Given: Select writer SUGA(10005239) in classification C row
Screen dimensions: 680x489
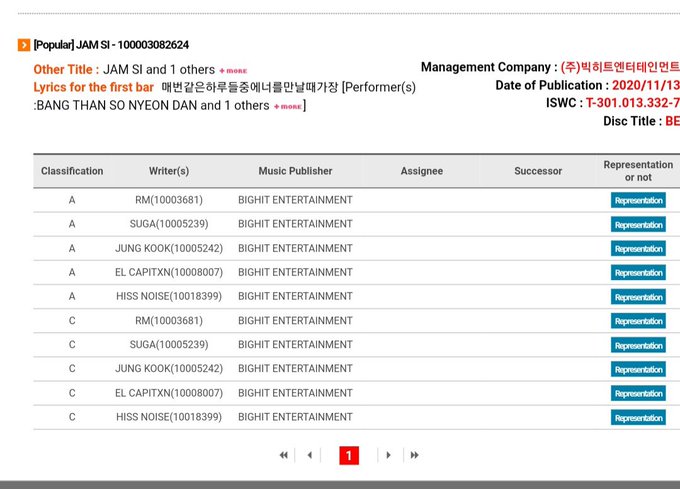Looking at the screenshot, I should tap(169, 344).
